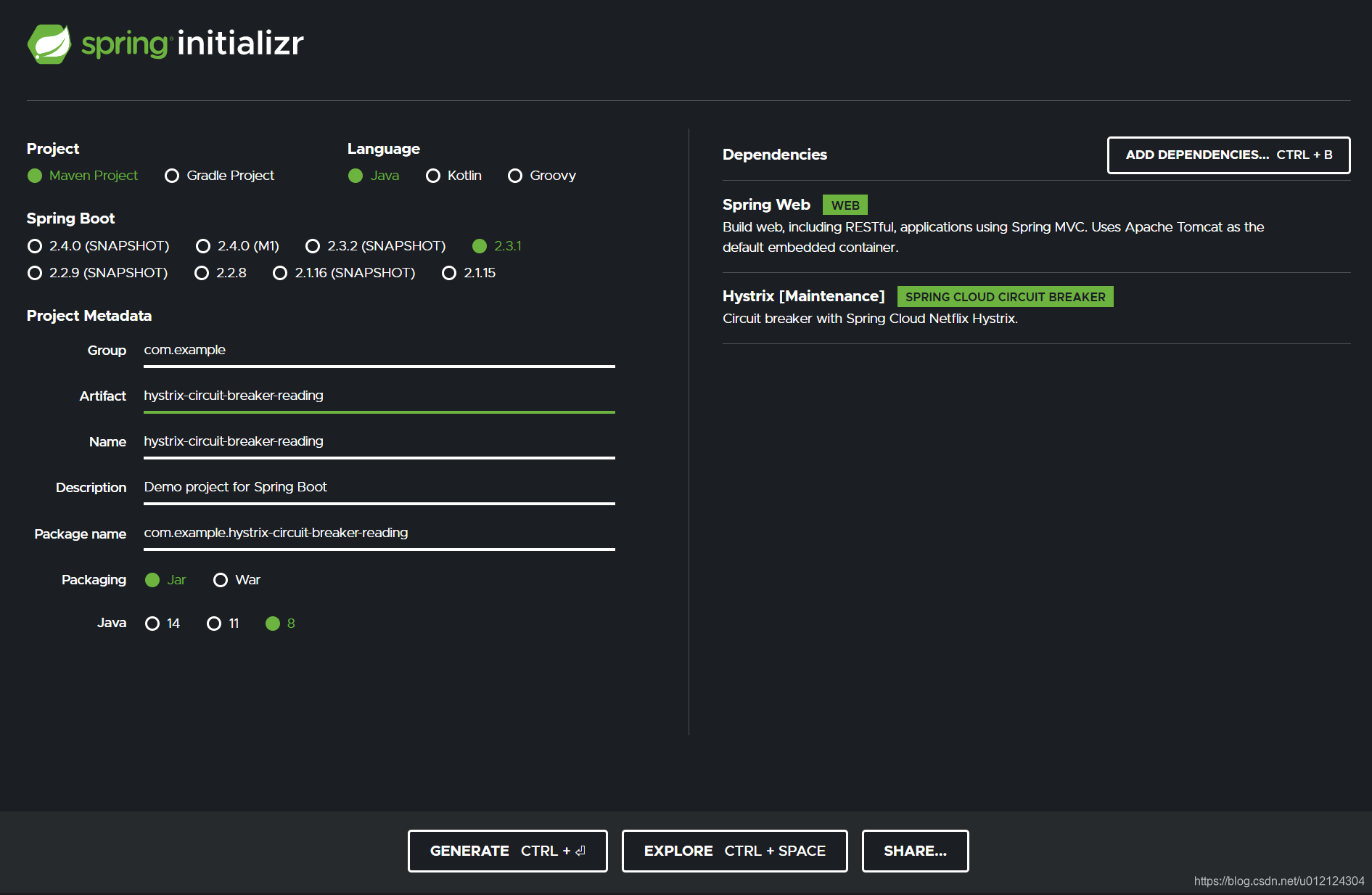Click the Spring Cloud Circuit Breaker tag
This screenshot has width=1372, height=895.
(x=1006, y=297)
